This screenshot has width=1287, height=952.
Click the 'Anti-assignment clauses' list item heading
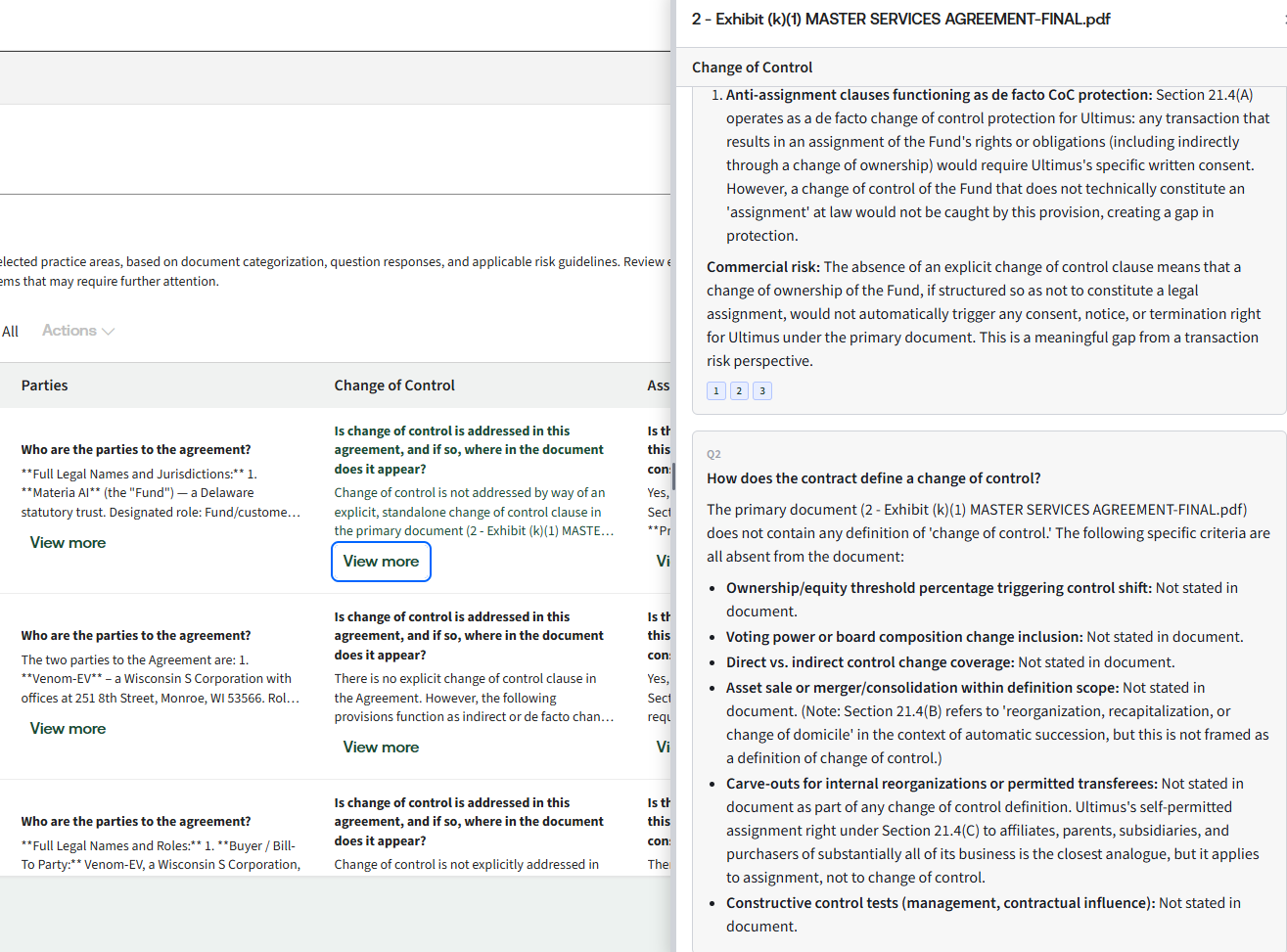click(x=939, y=95)
